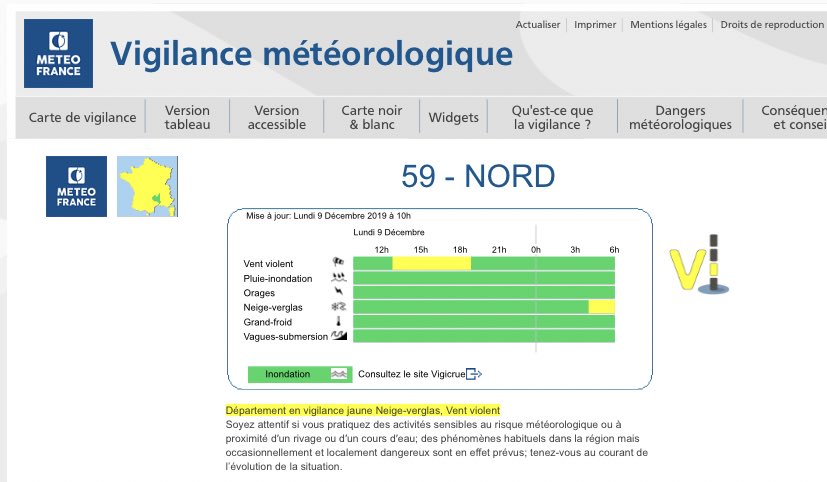Open the Carte noir & blanc tab
Screen dimensions: 827x482
(372, 117)
